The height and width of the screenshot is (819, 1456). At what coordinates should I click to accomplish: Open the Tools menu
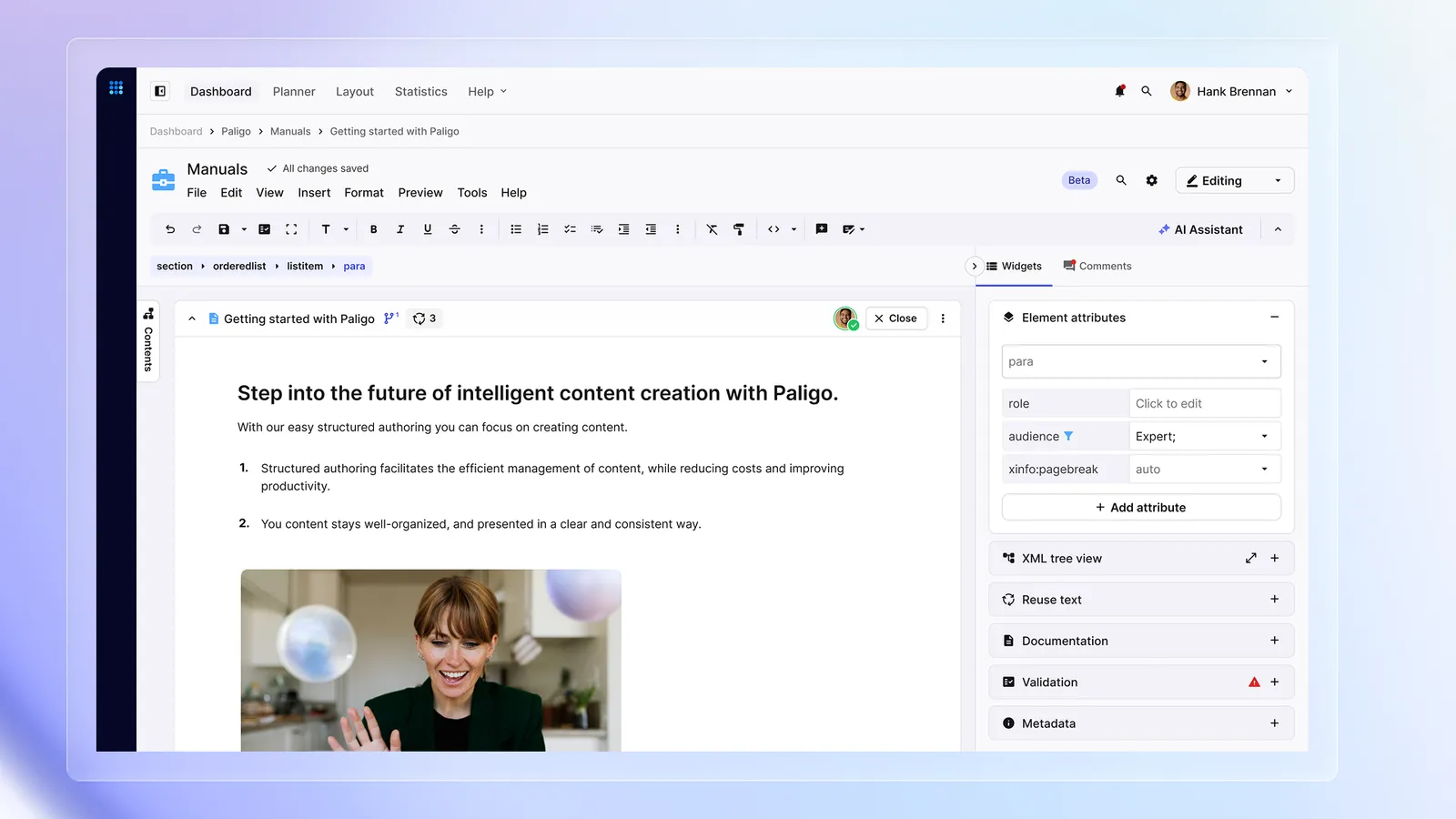[x=472, y=193]
